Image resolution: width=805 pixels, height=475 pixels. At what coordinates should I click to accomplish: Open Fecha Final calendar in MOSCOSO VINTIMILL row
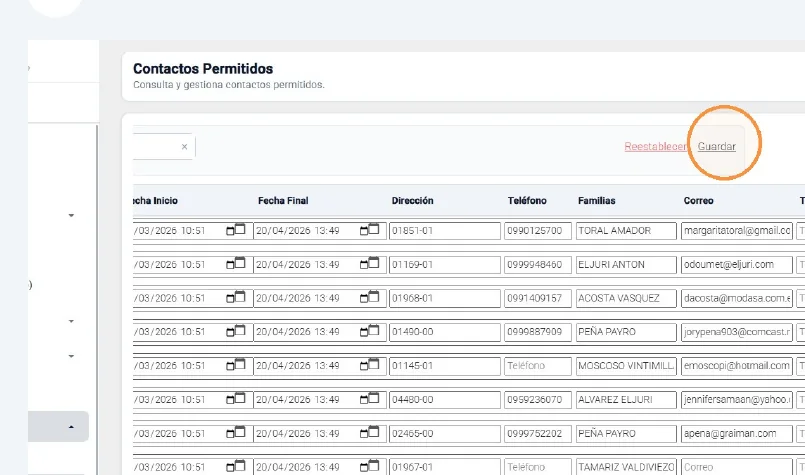(369, 365)
